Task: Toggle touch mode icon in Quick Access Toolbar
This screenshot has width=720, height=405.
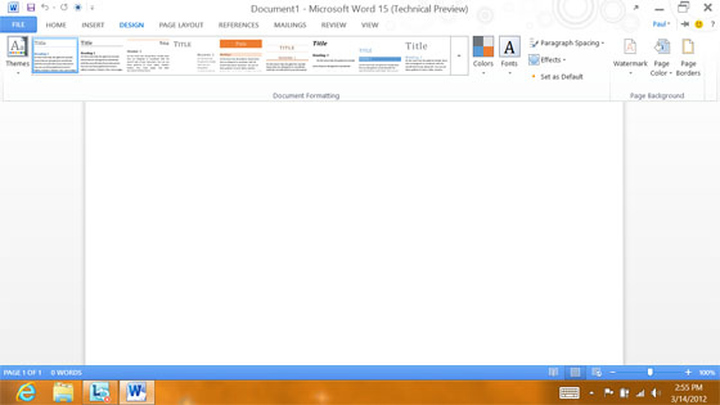Action: tap(78, 7)
